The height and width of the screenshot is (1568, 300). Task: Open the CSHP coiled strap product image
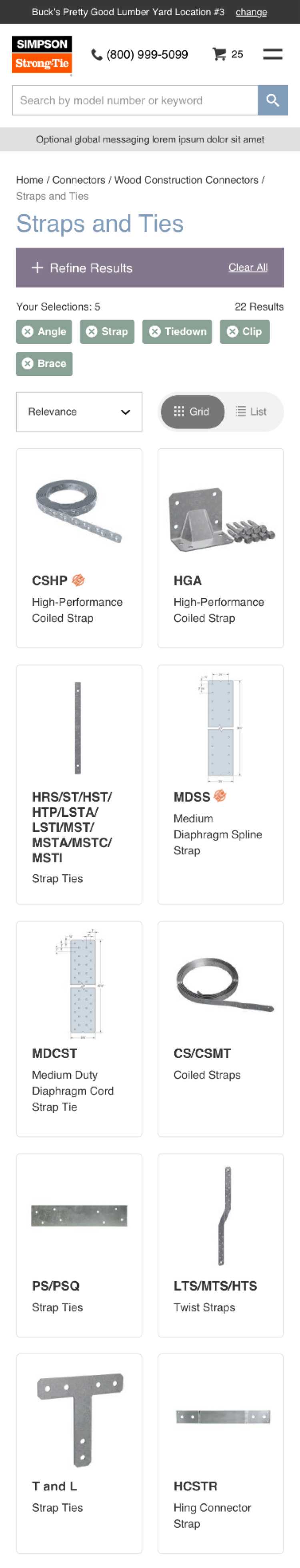pyautogui.click(x=79, y=511)
